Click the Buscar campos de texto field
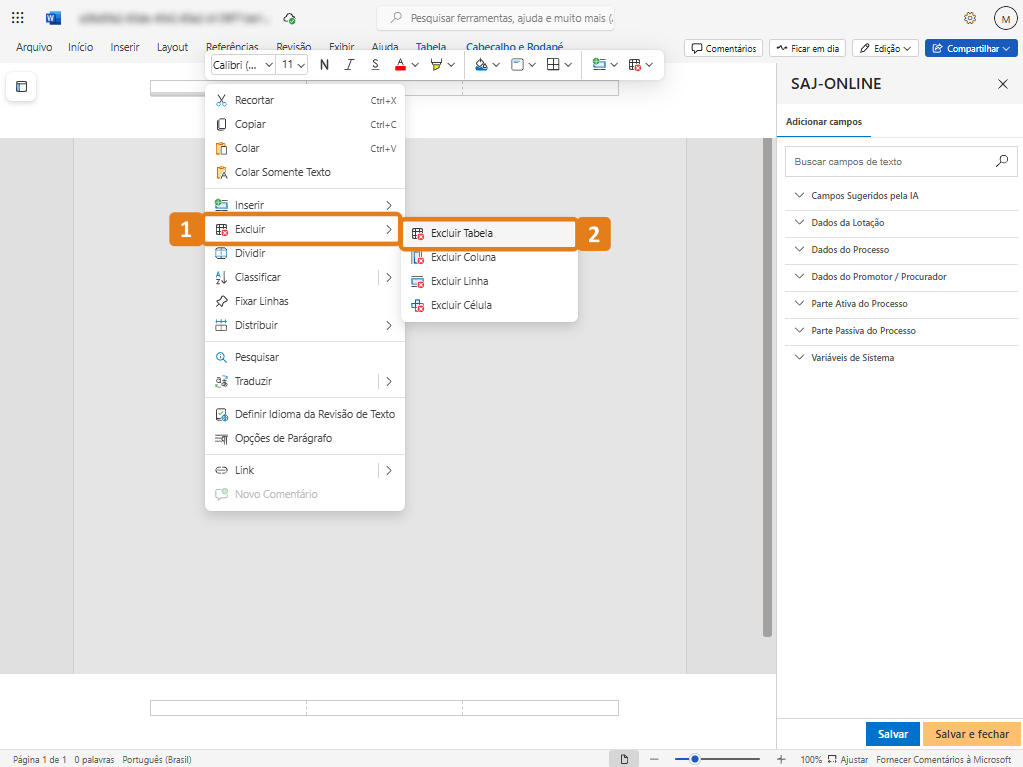 888,161
